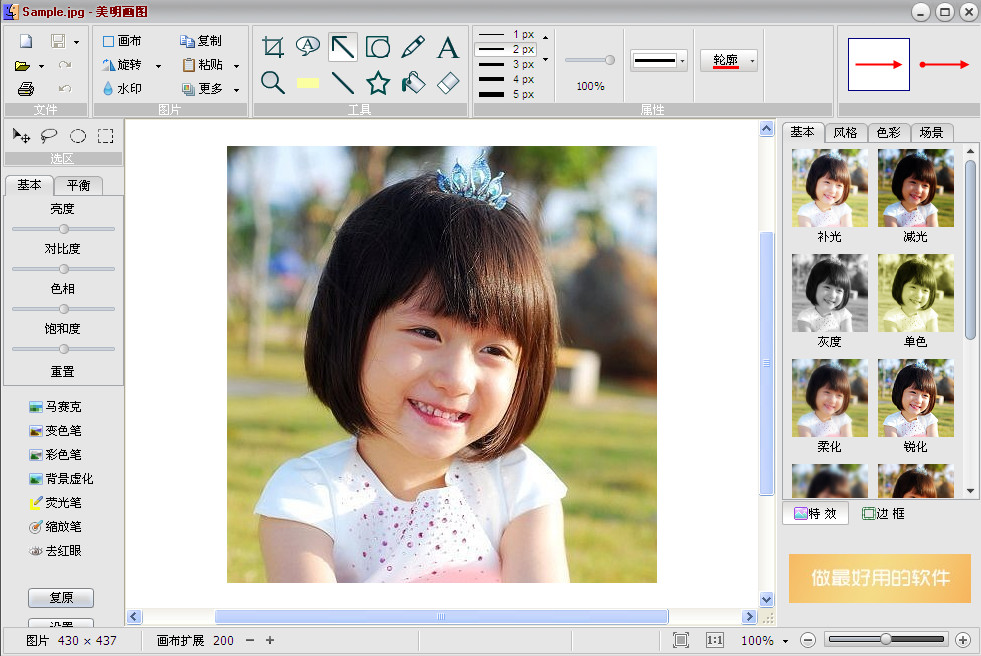Viewport: 981px width, 656px height.
Task: Click the 亮度 brightness slider
Action: point(63,229)
